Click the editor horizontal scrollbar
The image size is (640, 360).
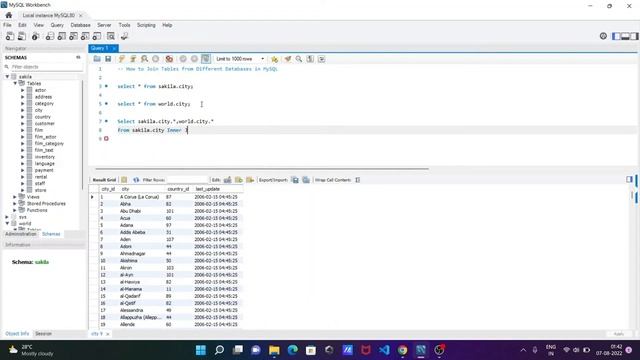click(262, 169)
